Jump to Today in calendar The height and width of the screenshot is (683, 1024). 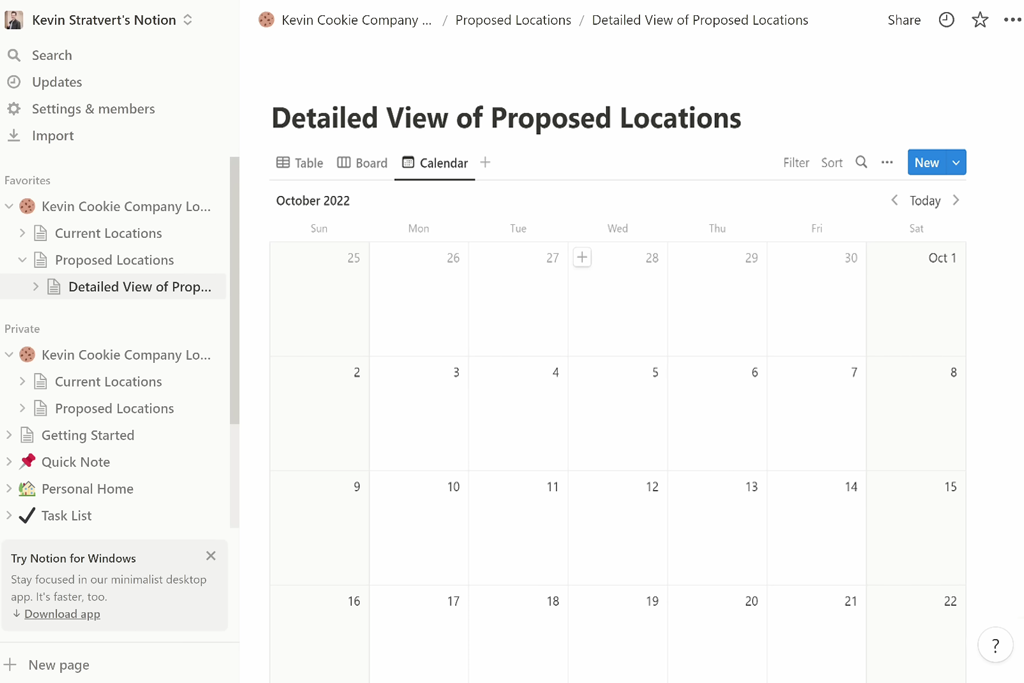tap(925, 200)
